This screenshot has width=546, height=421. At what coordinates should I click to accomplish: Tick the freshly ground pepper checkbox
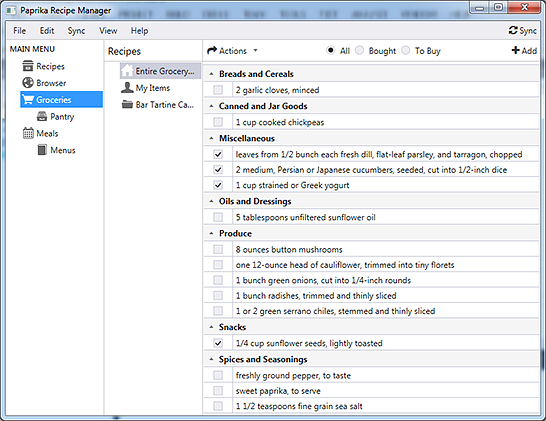pos(218,375)
